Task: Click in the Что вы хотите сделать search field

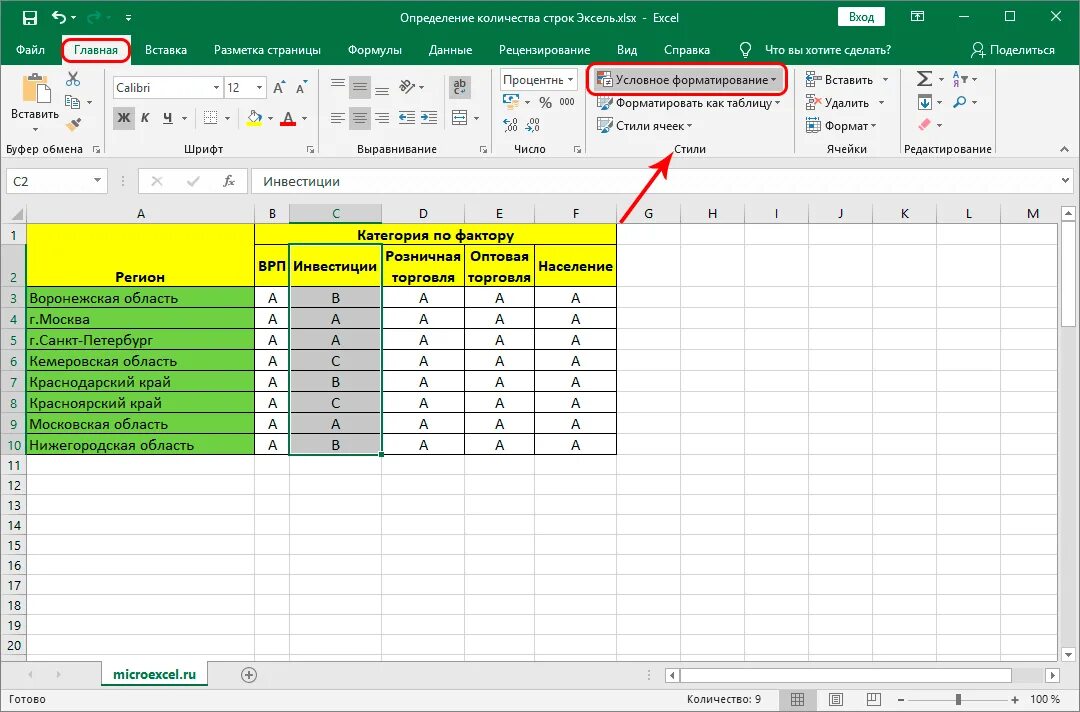Action: click(x=827, y=50)
